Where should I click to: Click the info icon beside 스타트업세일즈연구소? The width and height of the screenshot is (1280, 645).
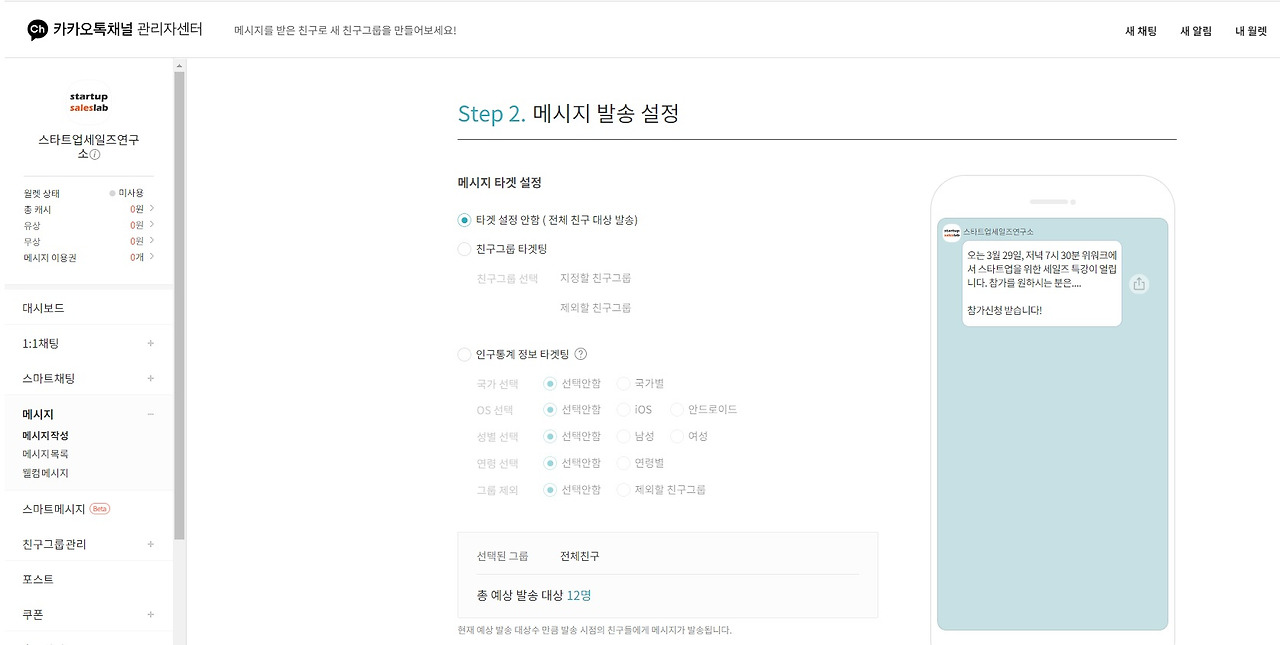[94, 156]
